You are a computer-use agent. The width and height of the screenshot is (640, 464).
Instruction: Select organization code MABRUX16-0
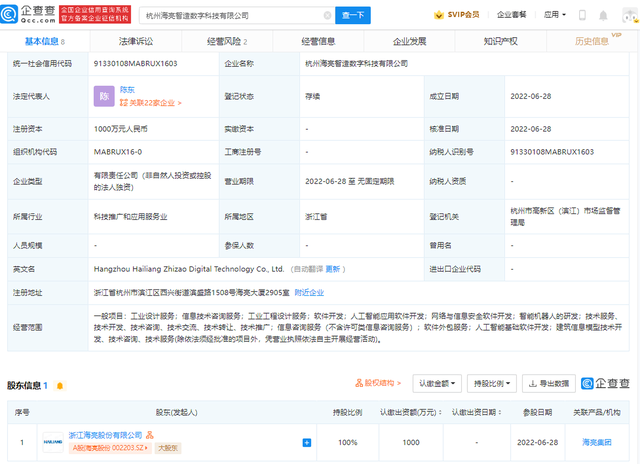click(118, 152)
